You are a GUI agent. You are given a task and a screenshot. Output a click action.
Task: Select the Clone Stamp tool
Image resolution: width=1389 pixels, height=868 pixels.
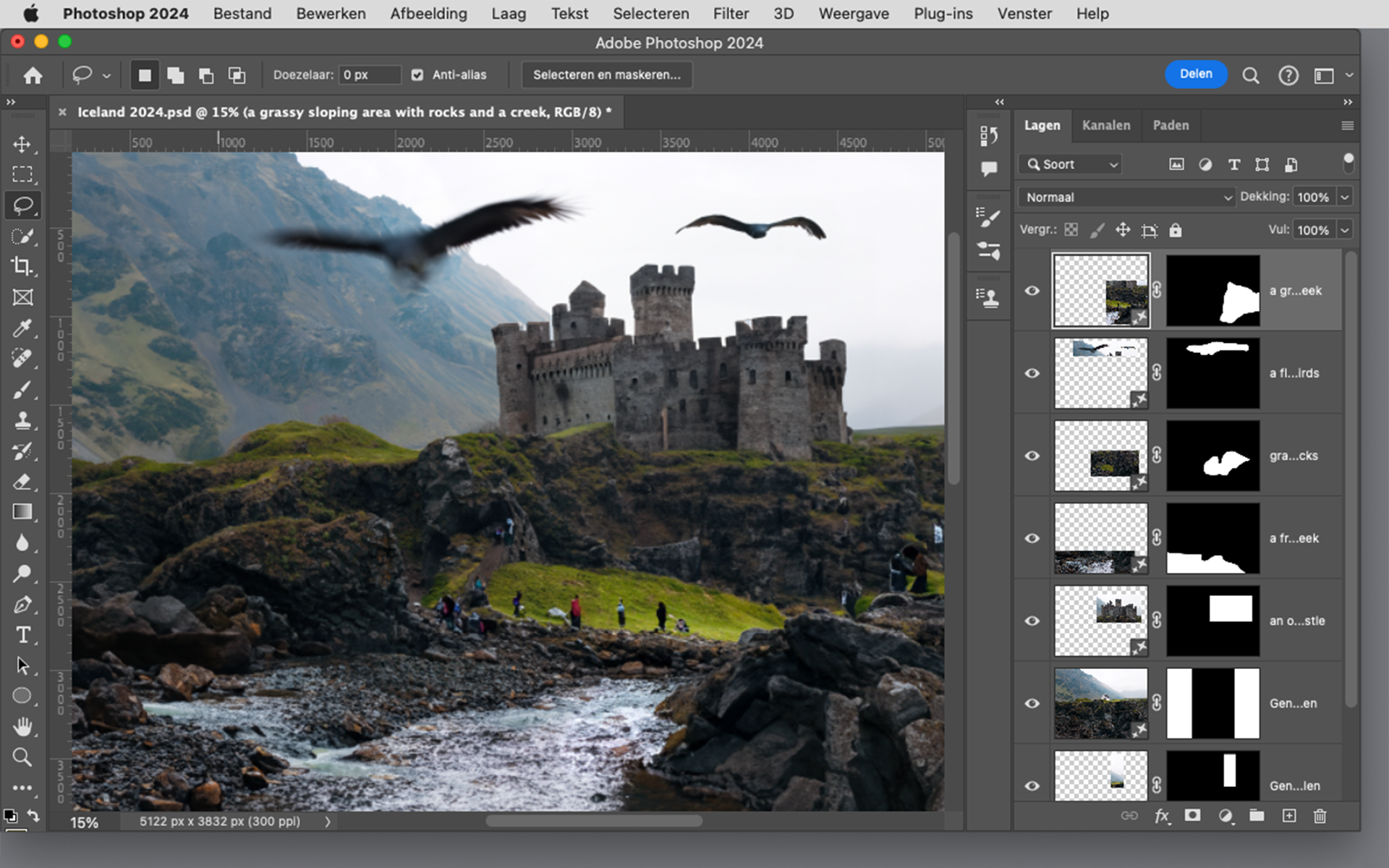(22, 420)
